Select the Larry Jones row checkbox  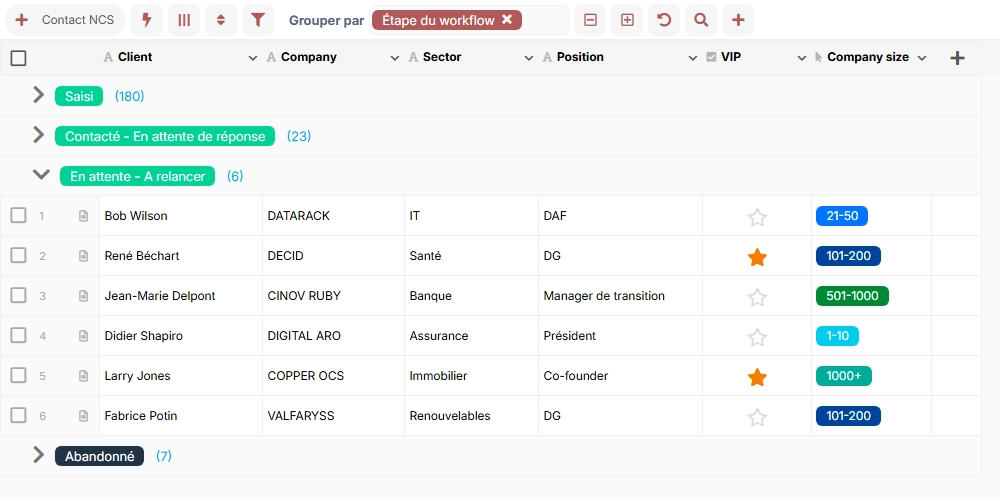coord(18,375)
